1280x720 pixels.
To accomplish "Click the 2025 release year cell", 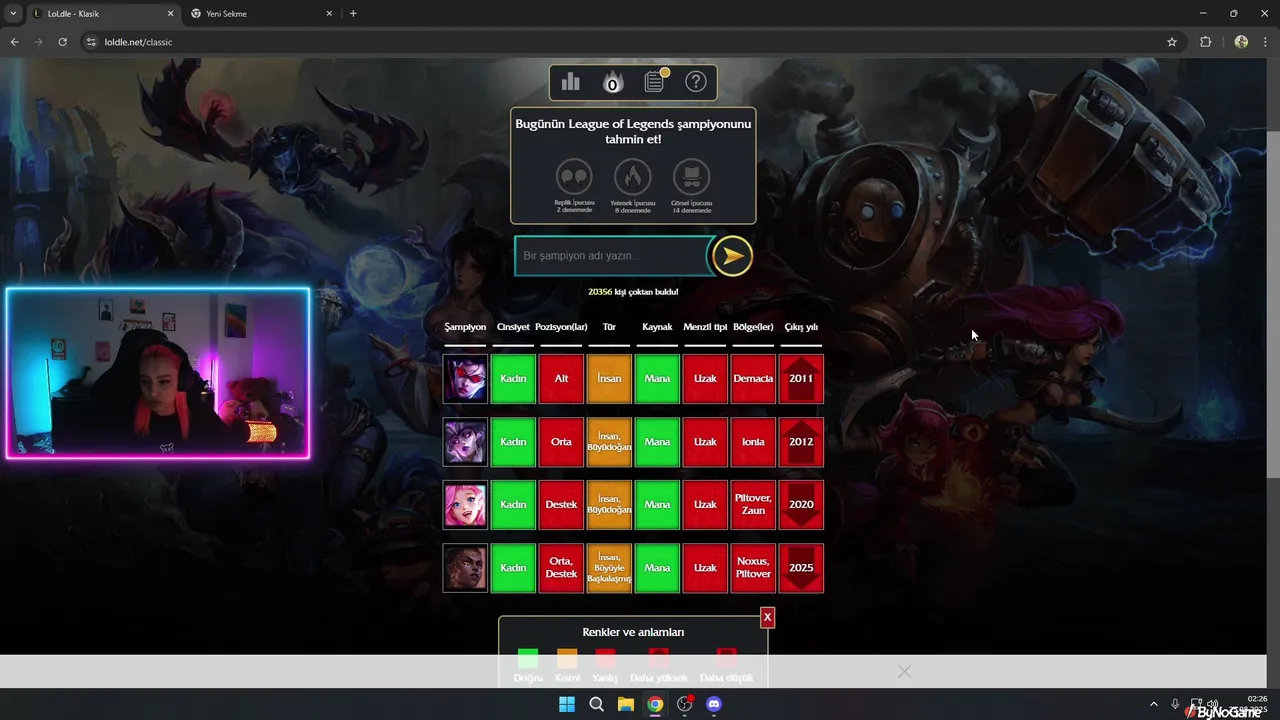I will pyautogui.click(x=801, y=568).
